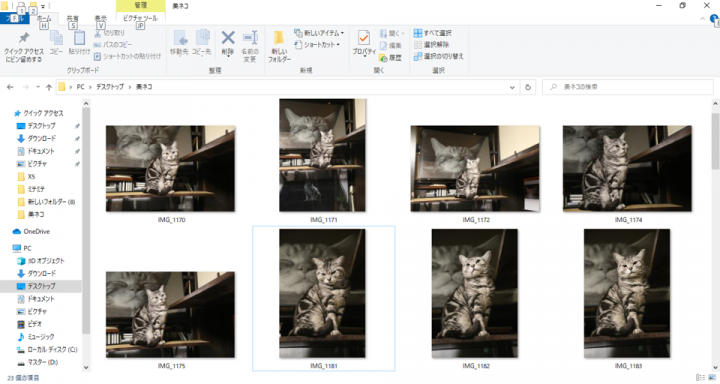Switch to large thumbnails view in status bar

click(712, 378)
